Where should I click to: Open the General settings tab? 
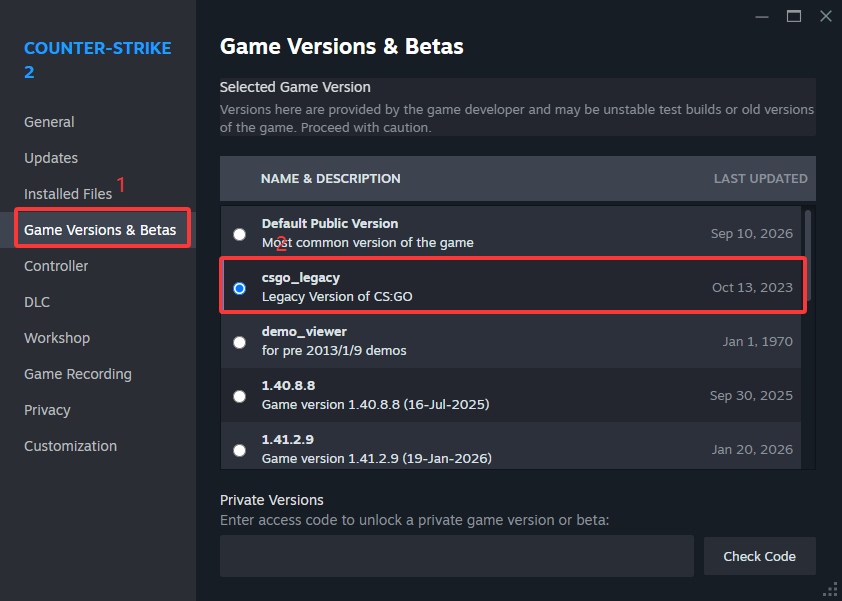click(49, 122)
